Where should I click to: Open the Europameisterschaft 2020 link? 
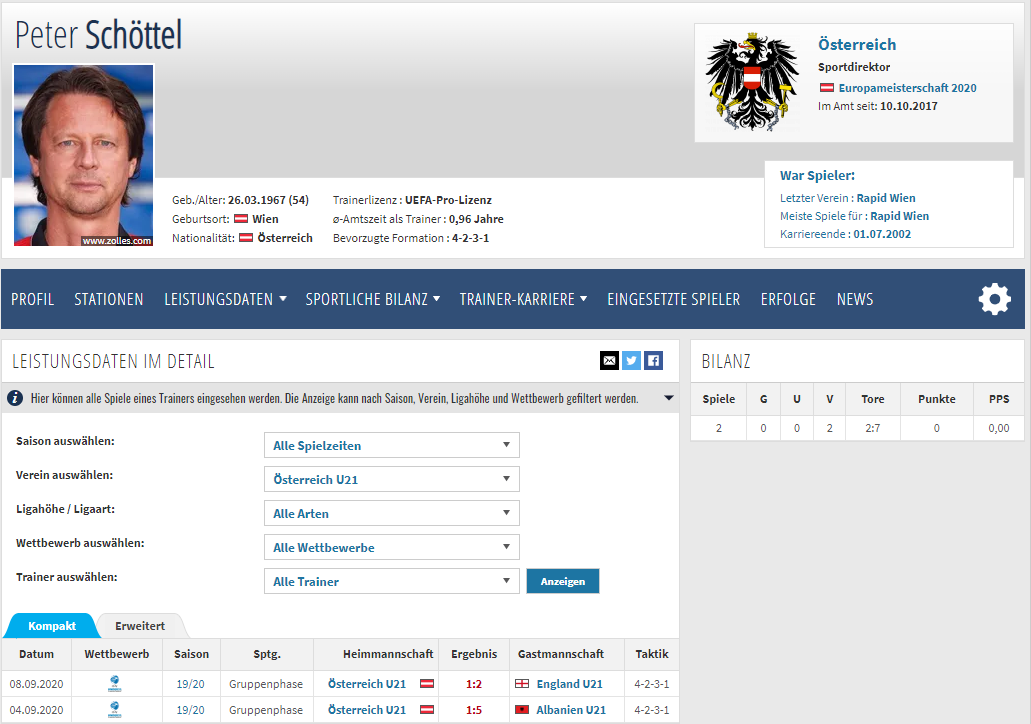coord(907,88)
